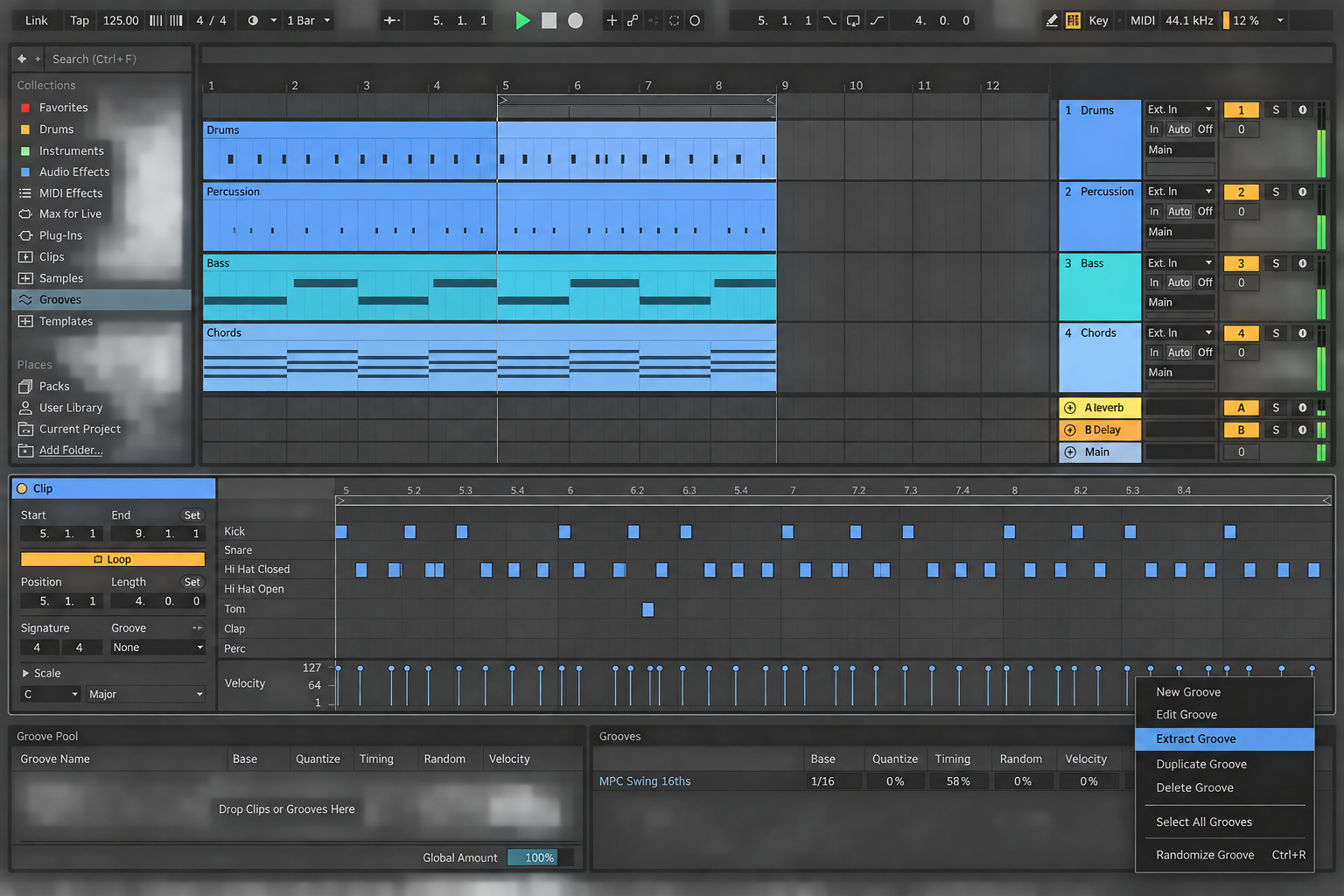1344x896 pixels.
Task: Arm the Percussion track for recording
Action: click(1302, 192)
